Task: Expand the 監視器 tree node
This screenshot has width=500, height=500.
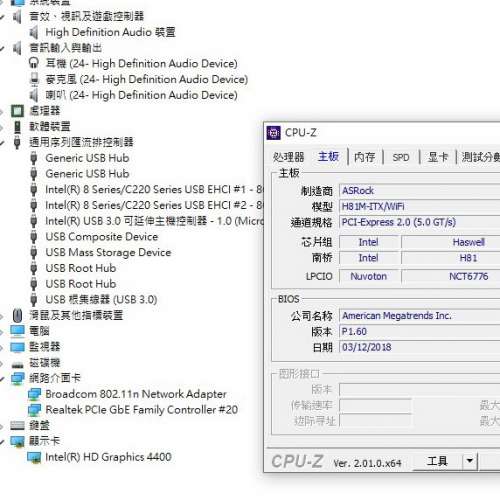Action: pyautogui.click(x=2, y=348)
